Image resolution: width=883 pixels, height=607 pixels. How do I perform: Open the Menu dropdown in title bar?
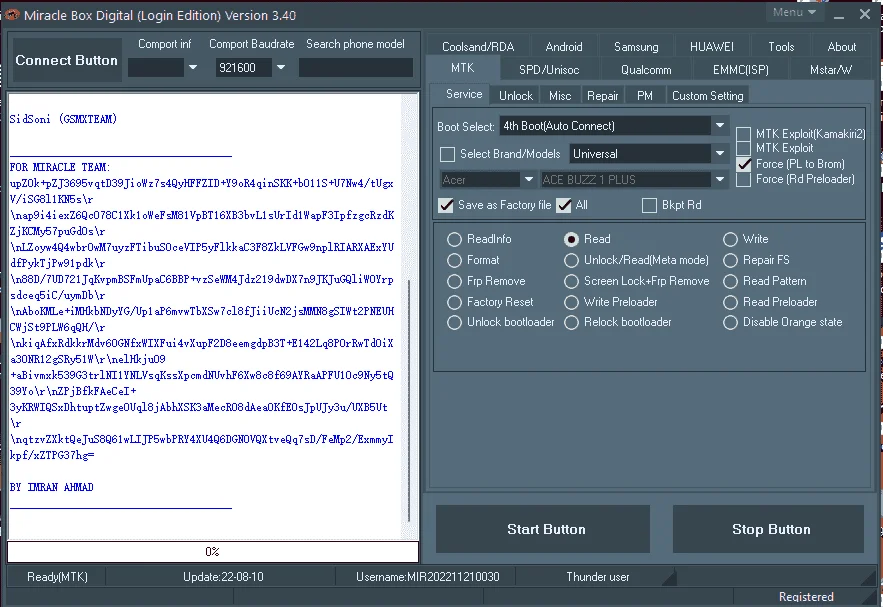tap(794, 12)
